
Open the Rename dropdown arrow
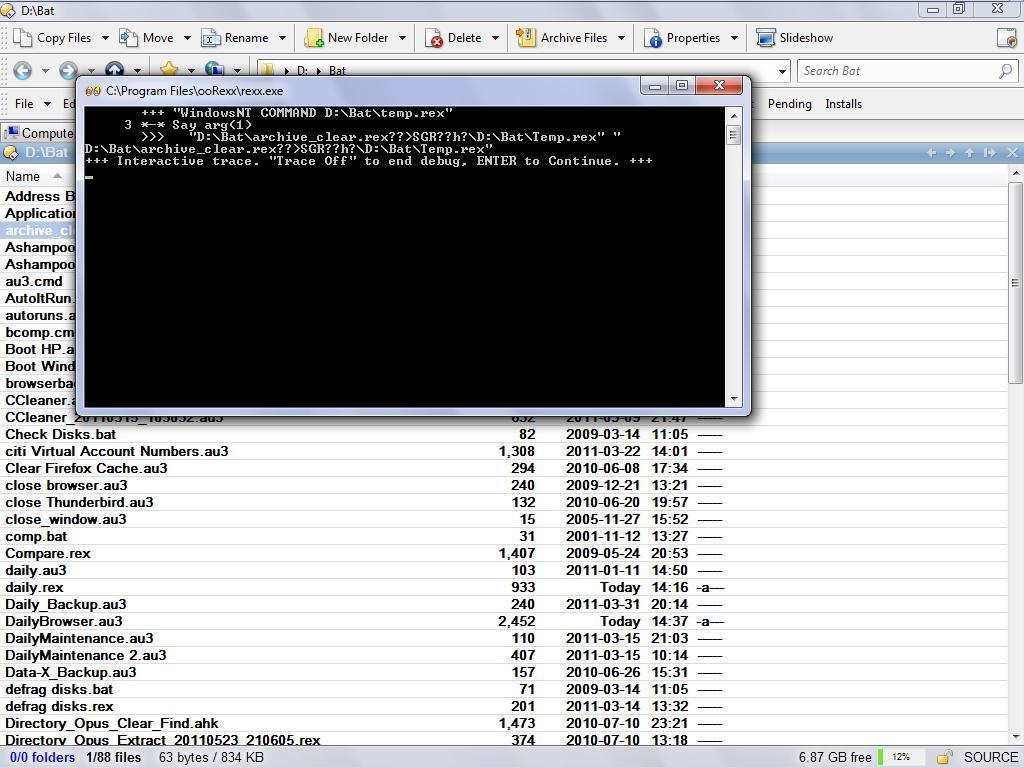point(282,38)
